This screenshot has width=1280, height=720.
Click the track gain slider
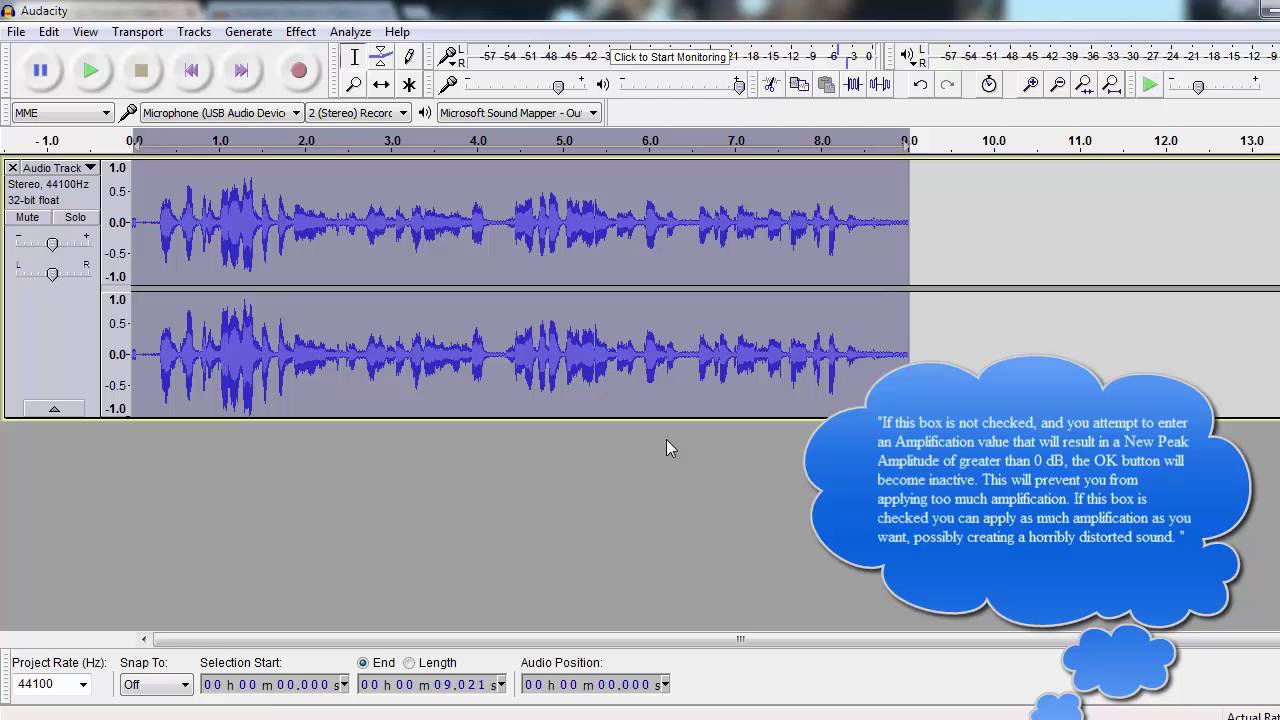coord(52,243)
